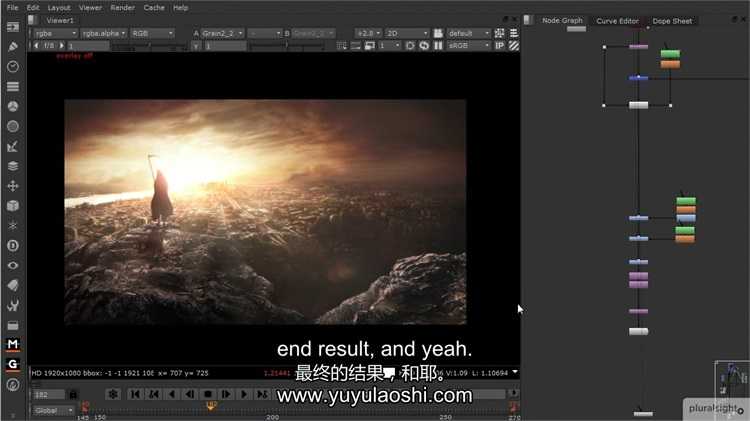This screenshot has height=421, width=750.
Task: Open the Image nodes toolbar menu
Action: 13,27
